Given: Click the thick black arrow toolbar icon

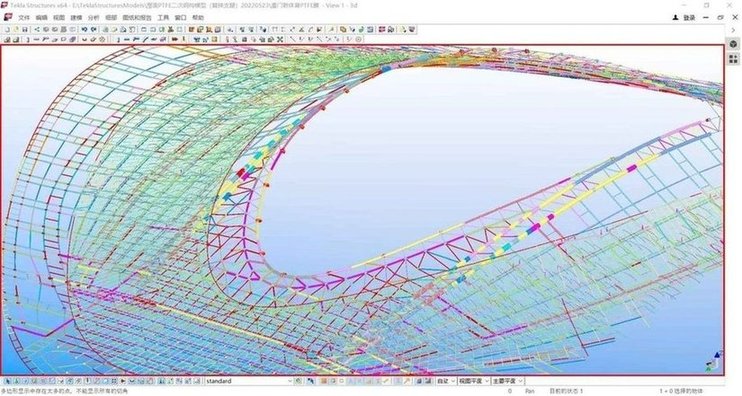Looking at the screenshot, I should point(175,40).
